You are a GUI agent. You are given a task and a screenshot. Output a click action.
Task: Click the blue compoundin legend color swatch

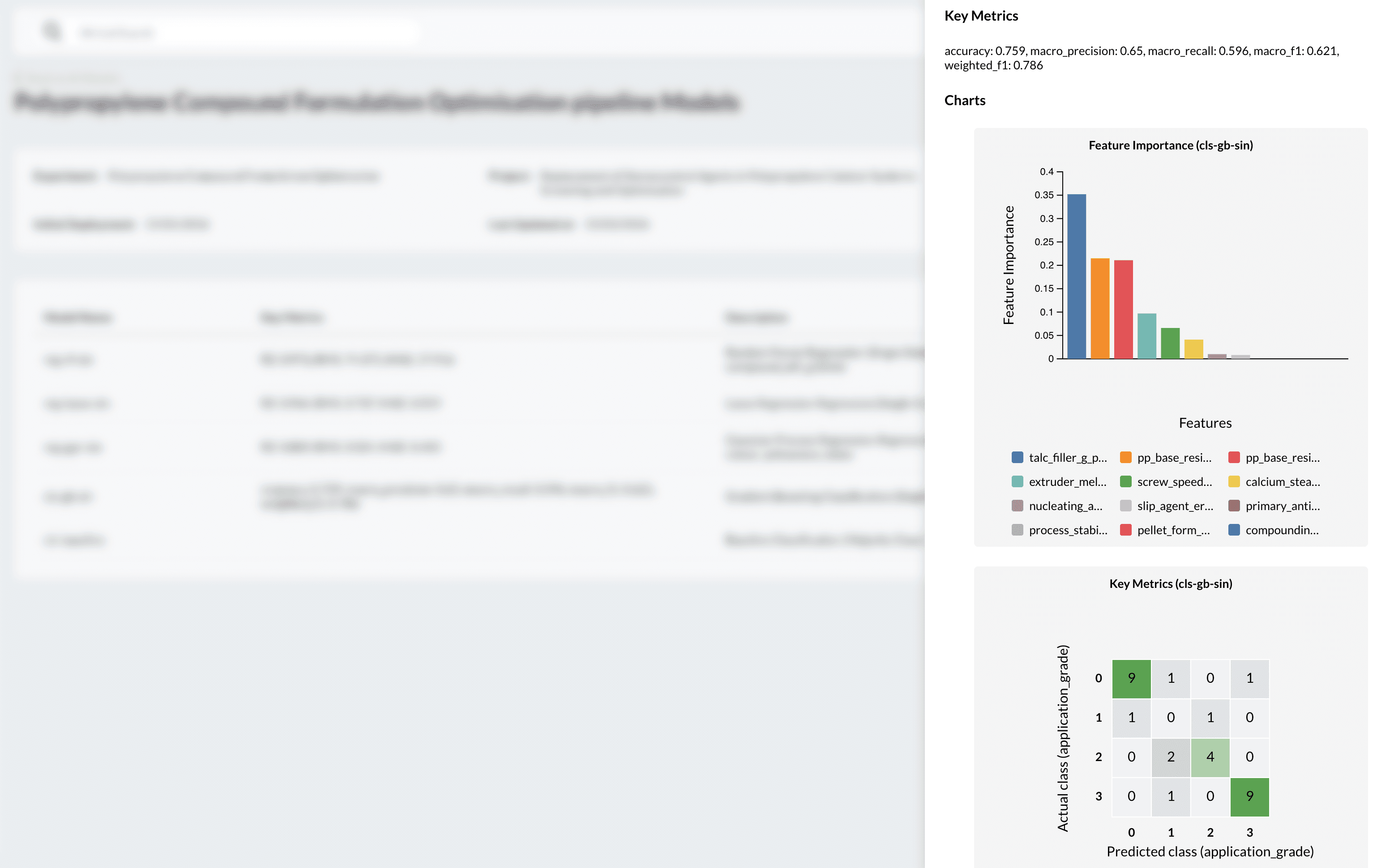pos(1233,530)
